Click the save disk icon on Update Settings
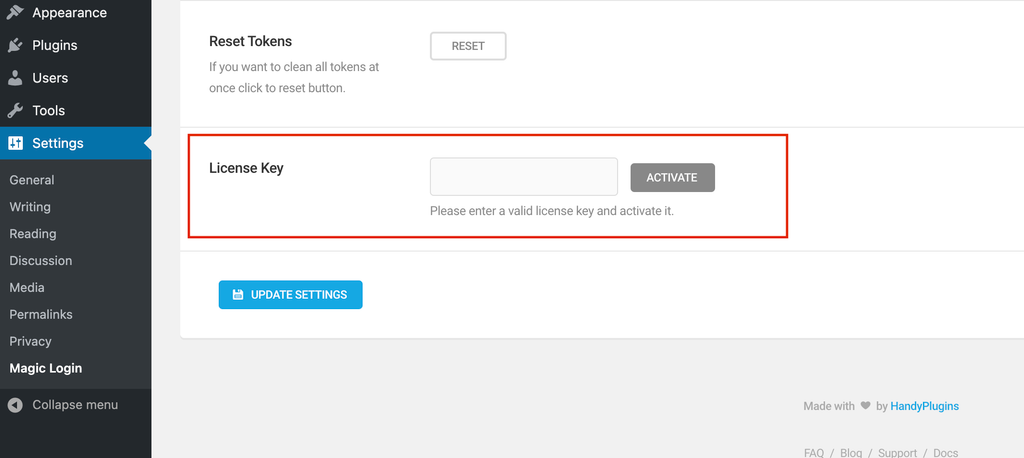1024x458 pixels. 238,295
